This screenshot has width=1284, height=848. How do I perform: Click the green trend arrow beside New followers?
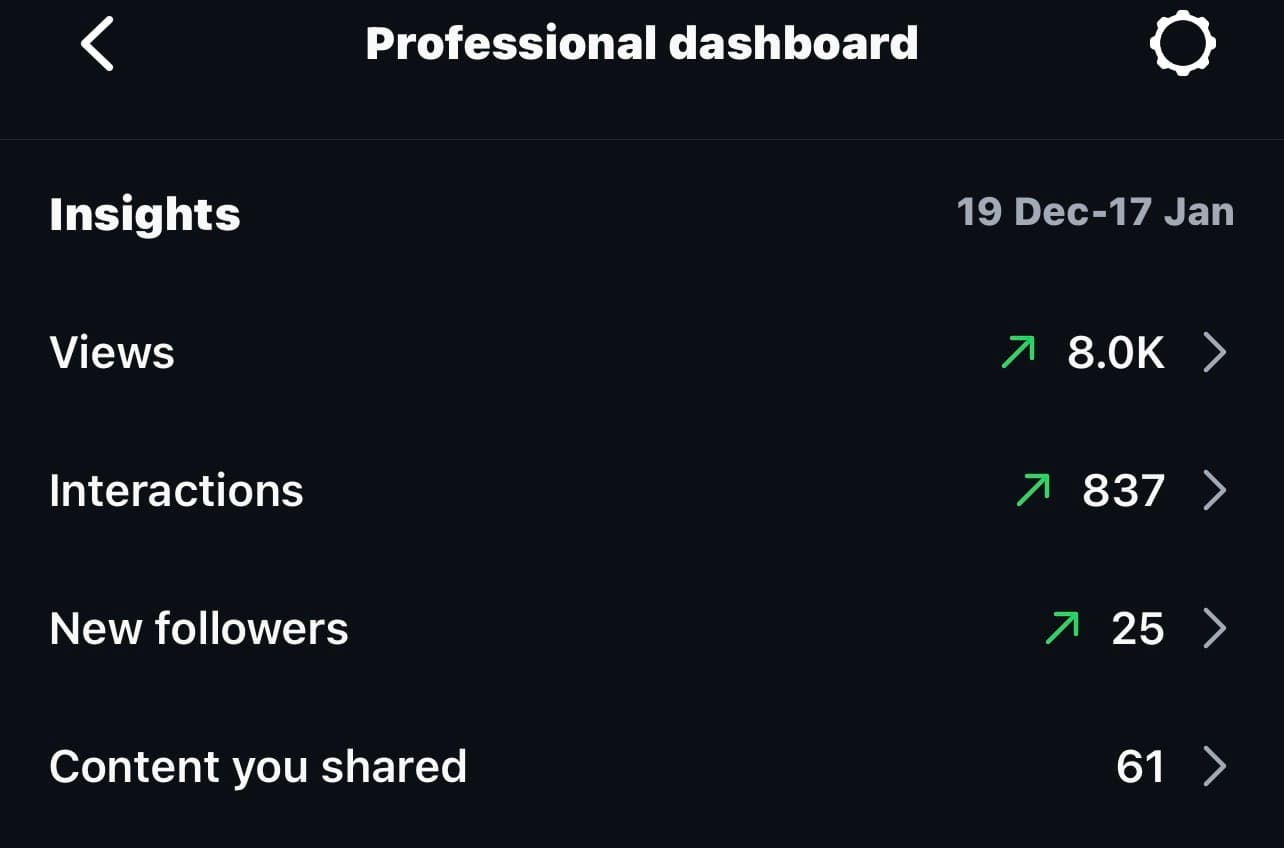point(1062,628)
